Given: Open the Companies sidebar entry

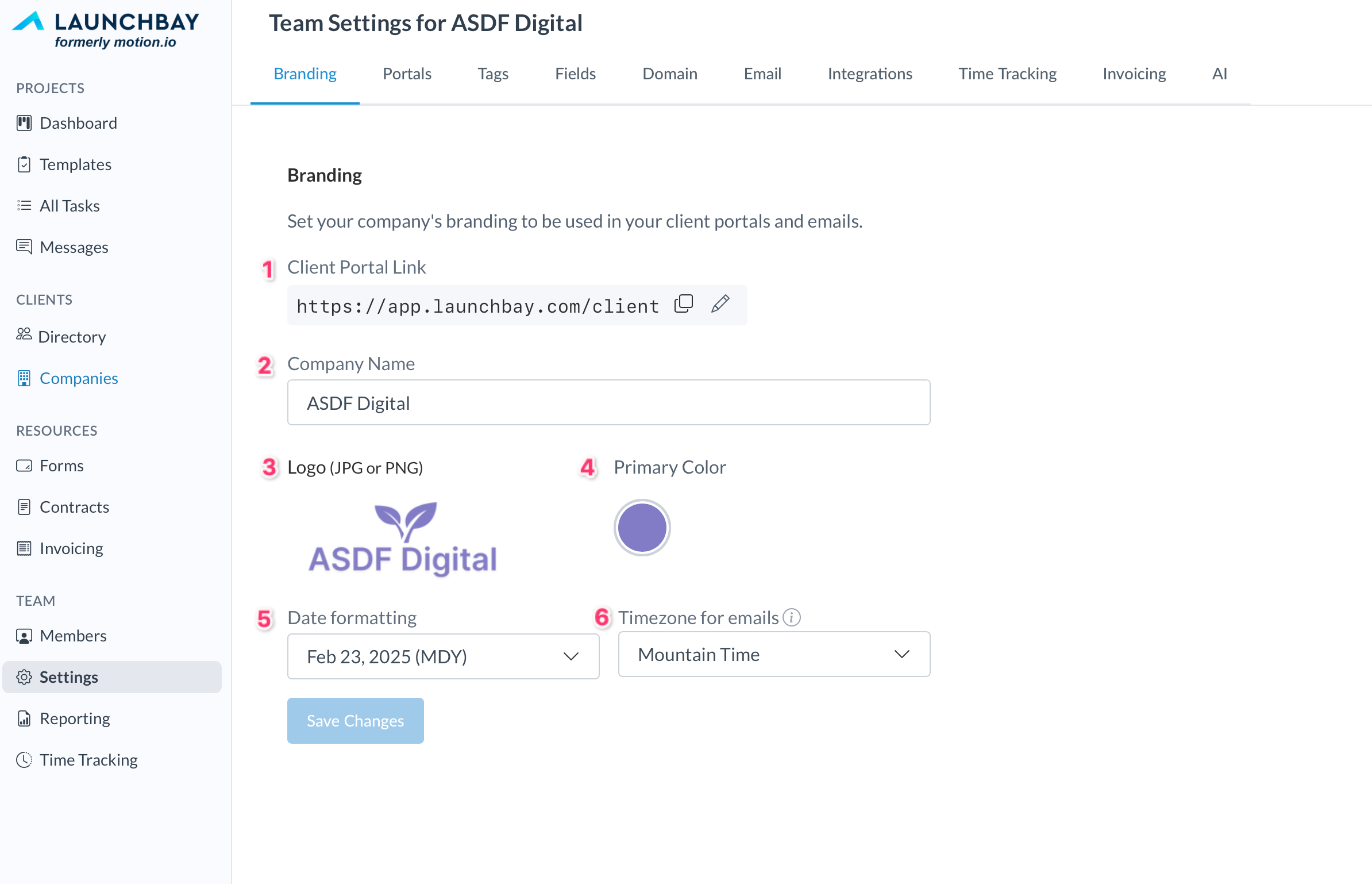Looking at the screenshot, I should click(79, 378).
